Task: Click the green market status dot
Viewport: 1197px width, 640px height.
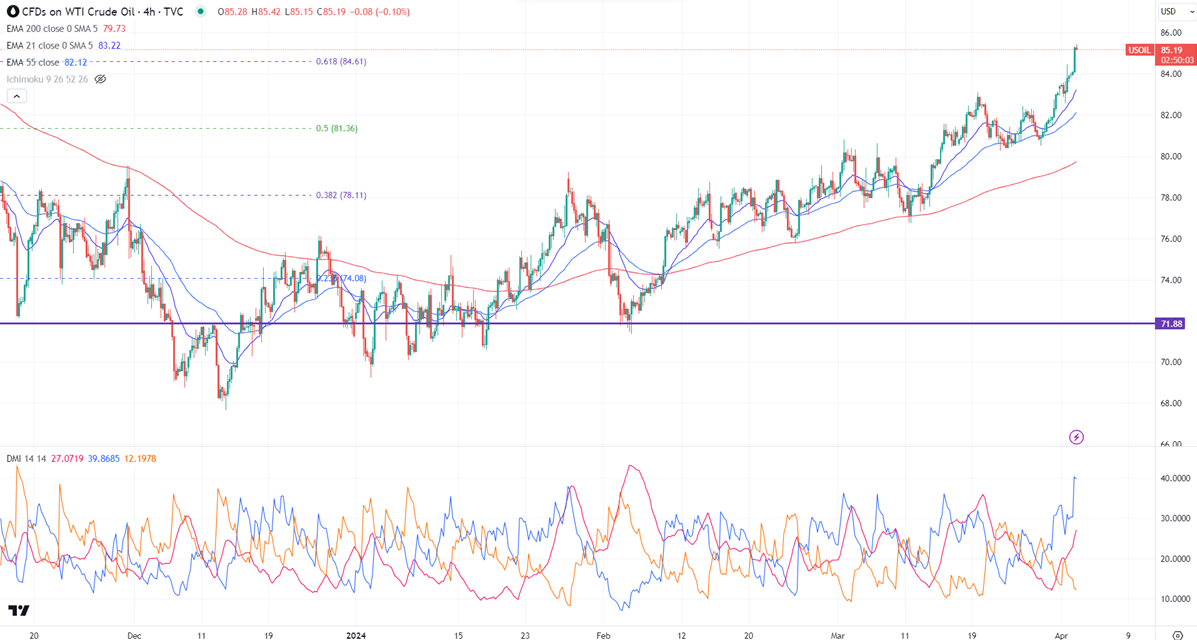Action: click(200, 11)
